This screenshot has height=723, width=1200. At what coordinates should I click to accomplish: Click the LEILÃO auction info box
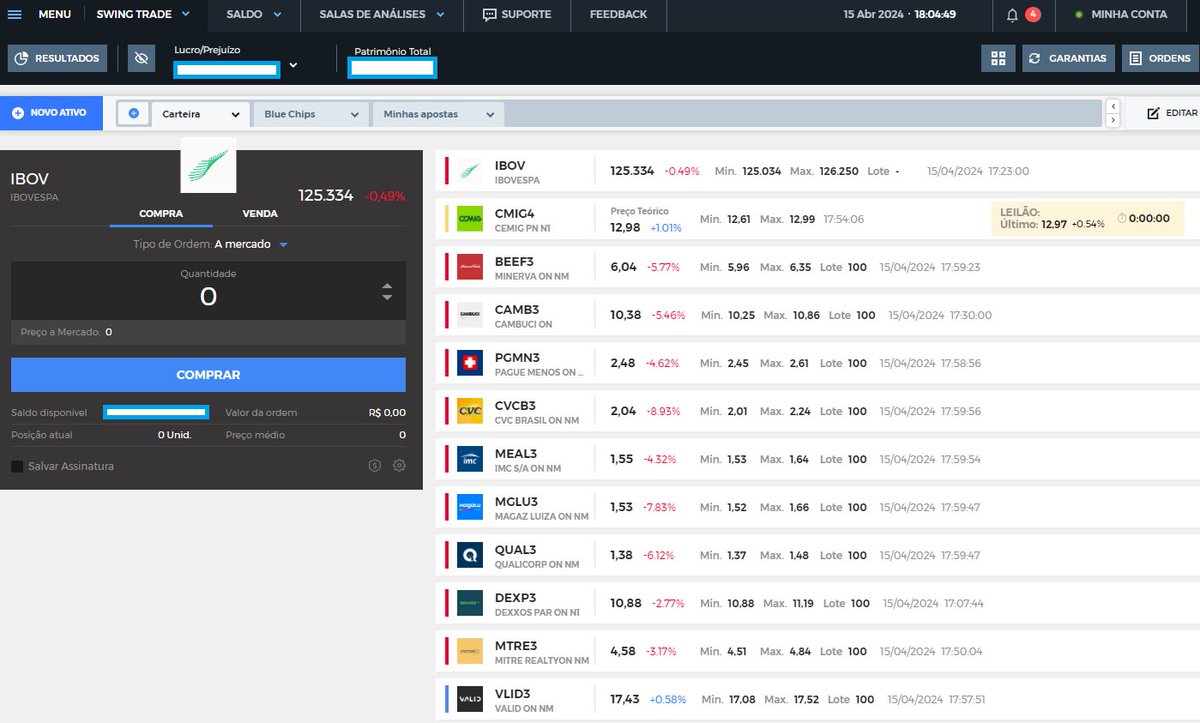(1087, 218)
